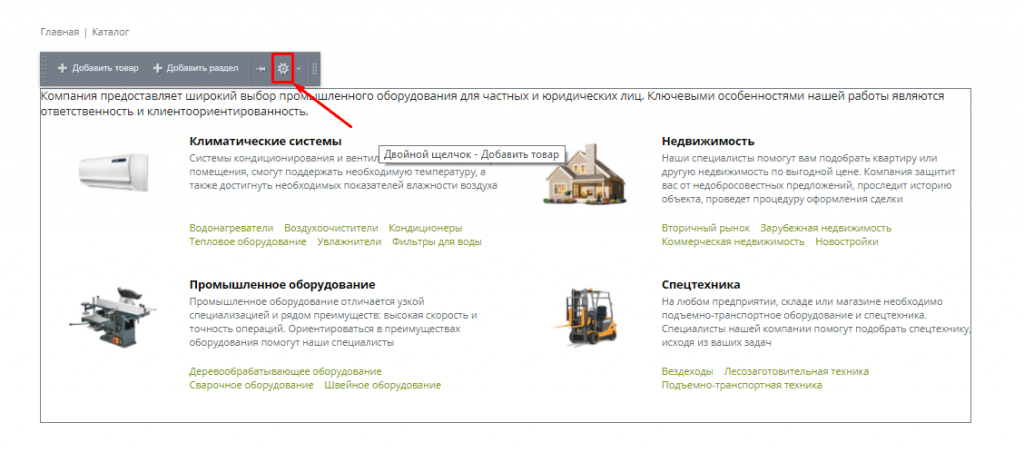
Task: Open Зарубежная недвижимость link
Action: point(825,228)
